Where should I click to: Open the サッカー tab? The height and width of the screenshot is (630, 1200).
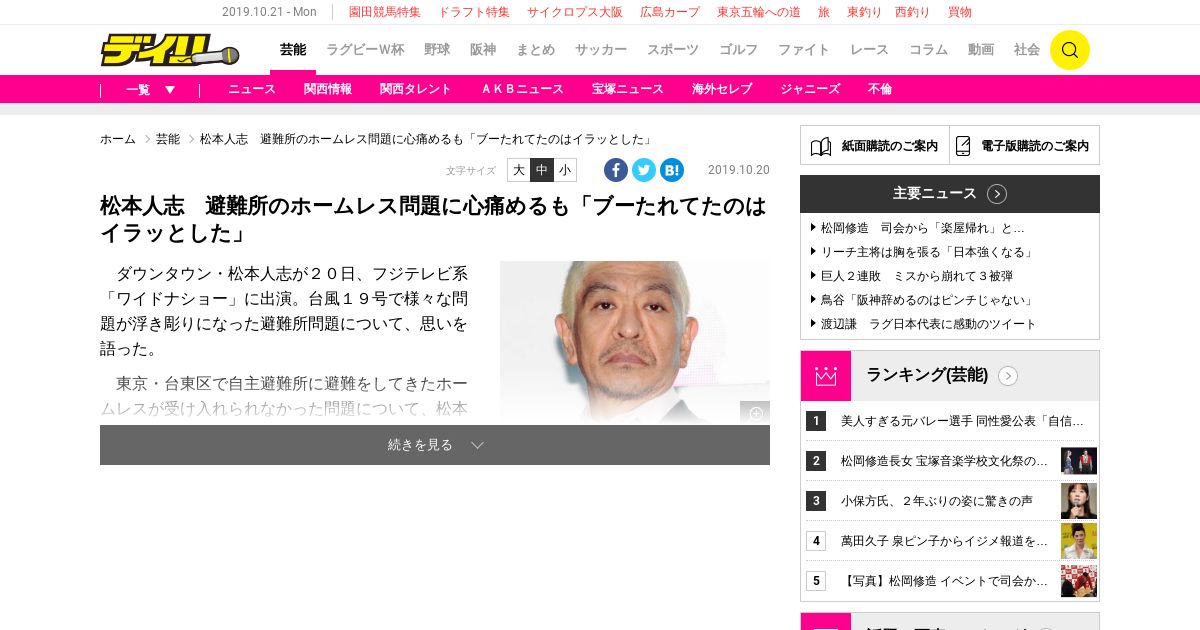pos(601,50)
